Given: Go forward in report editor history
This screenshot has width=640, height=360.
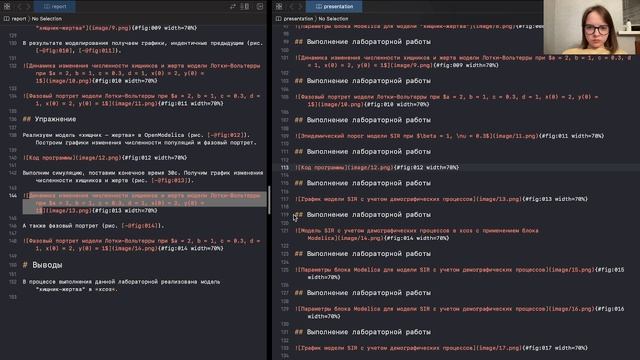Looking at the screenshot, I should click(28, 6).
